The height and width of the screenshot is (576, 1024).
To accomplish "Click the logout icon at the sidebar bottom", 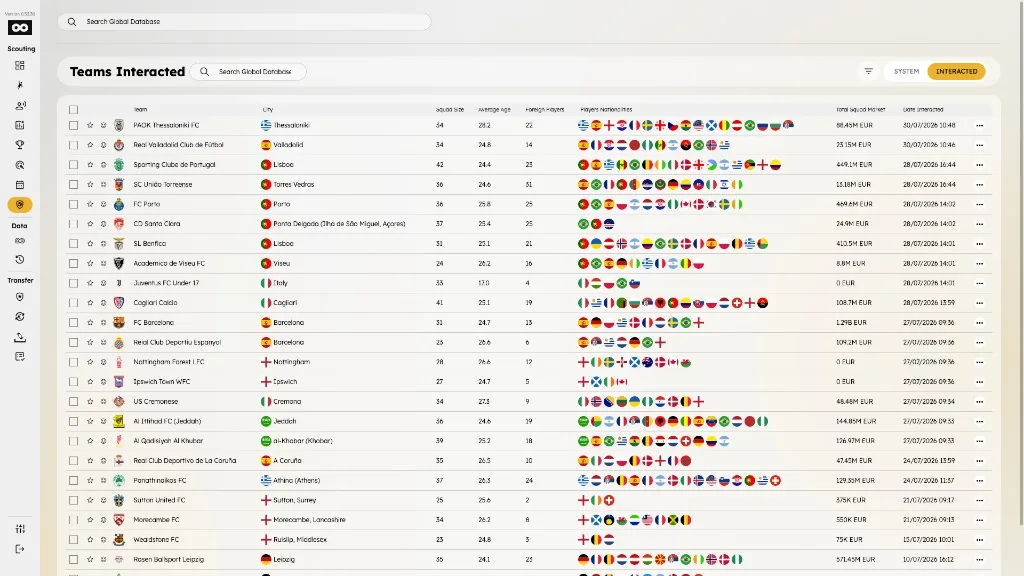I will [20, 549].
